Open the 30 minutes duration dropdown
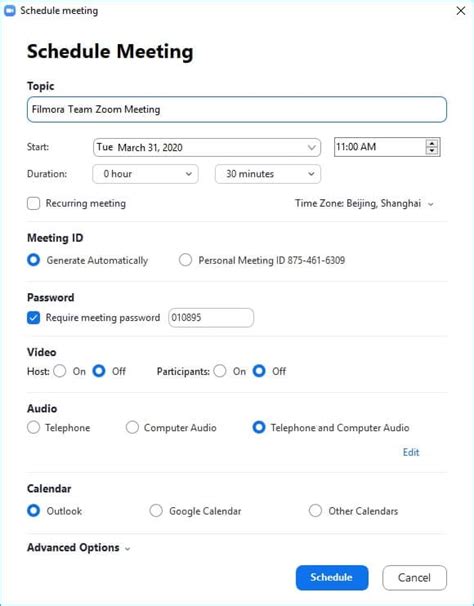This screenshot has width=474, height=606. point(268,174)
